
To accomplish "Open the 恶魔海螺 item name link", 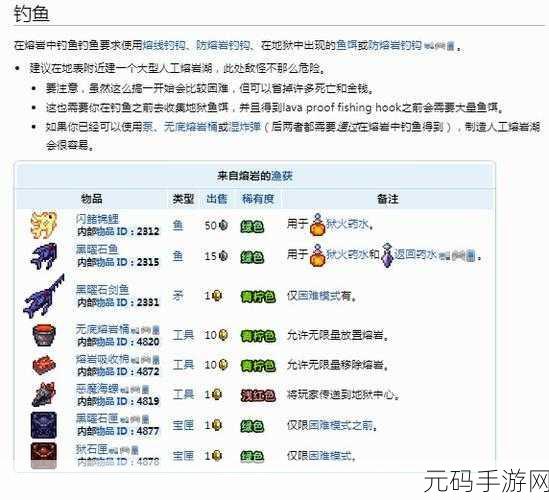I will click(x=98, y=389).
